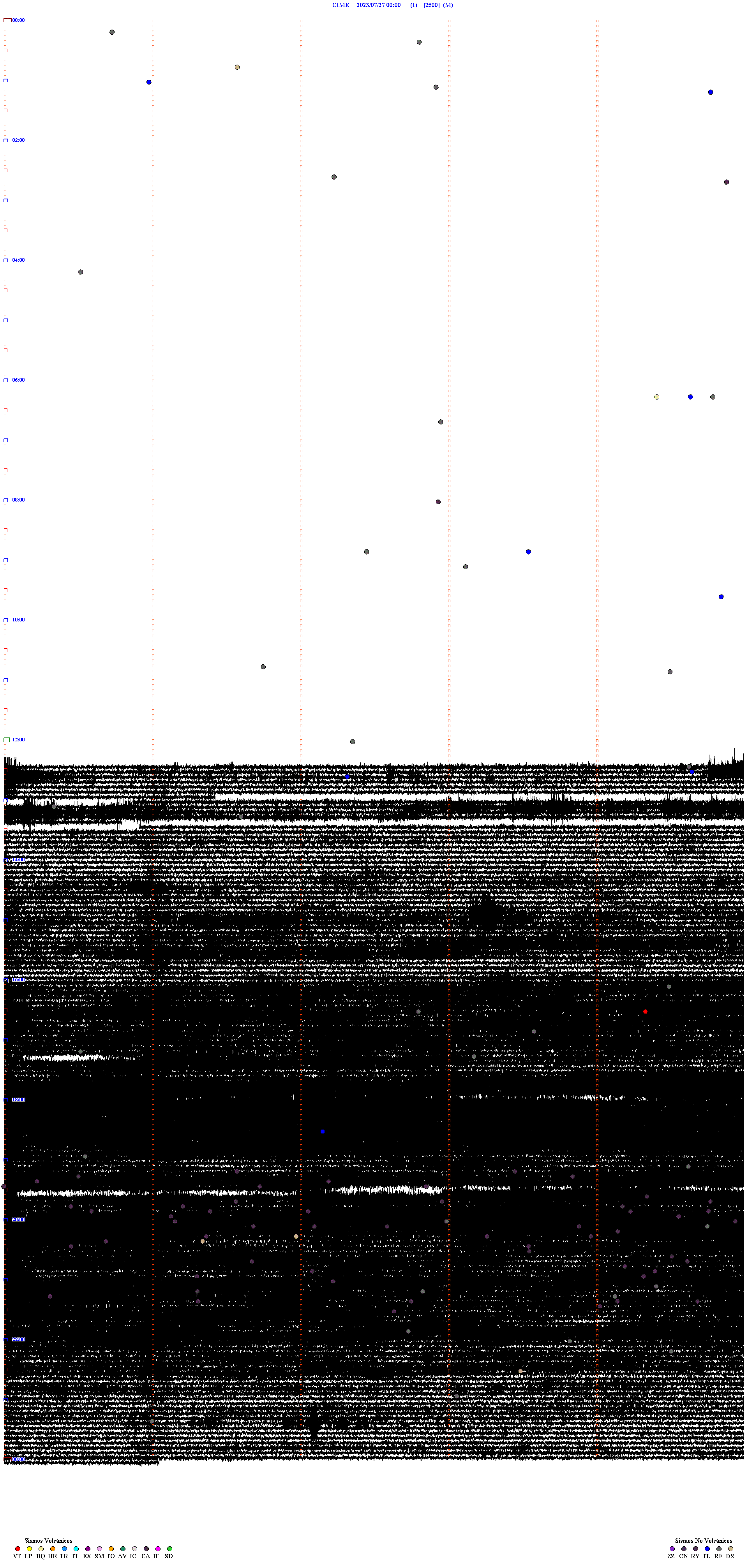Click the 'LP' legend label
Image resolution: width=748 pixels, height=1568 pixels.
[x=28, y=1556]
